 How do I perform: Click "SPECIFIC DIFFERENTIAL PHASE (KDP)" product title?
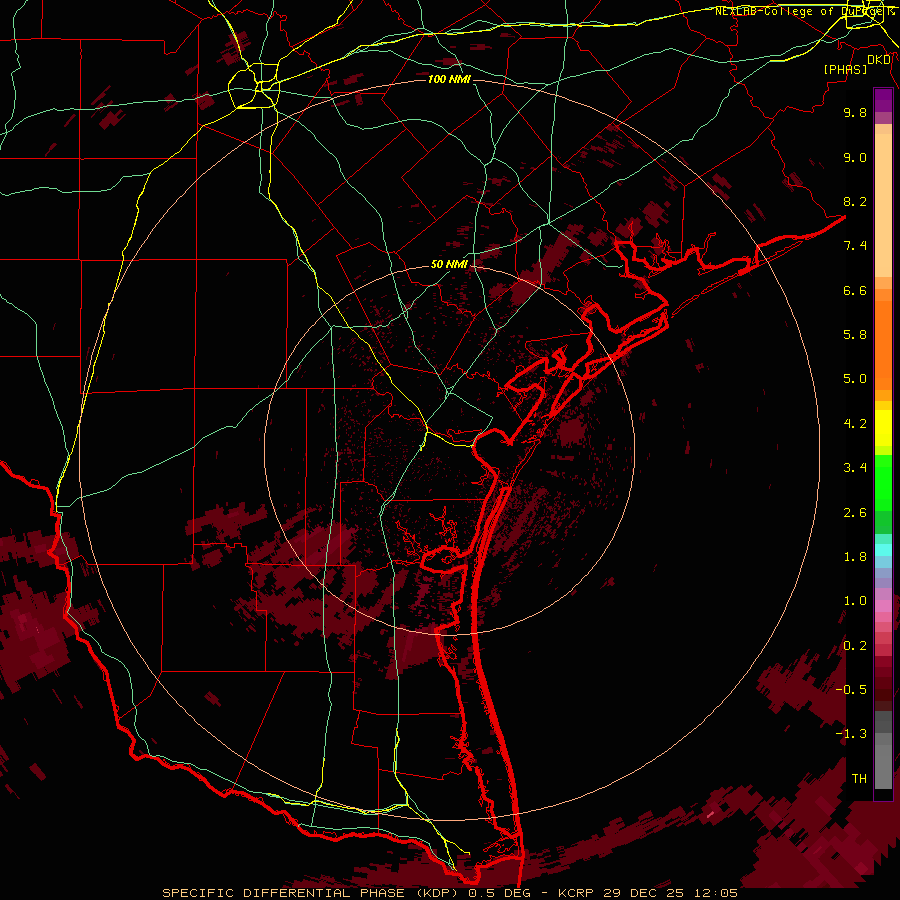tap(312, 893)
